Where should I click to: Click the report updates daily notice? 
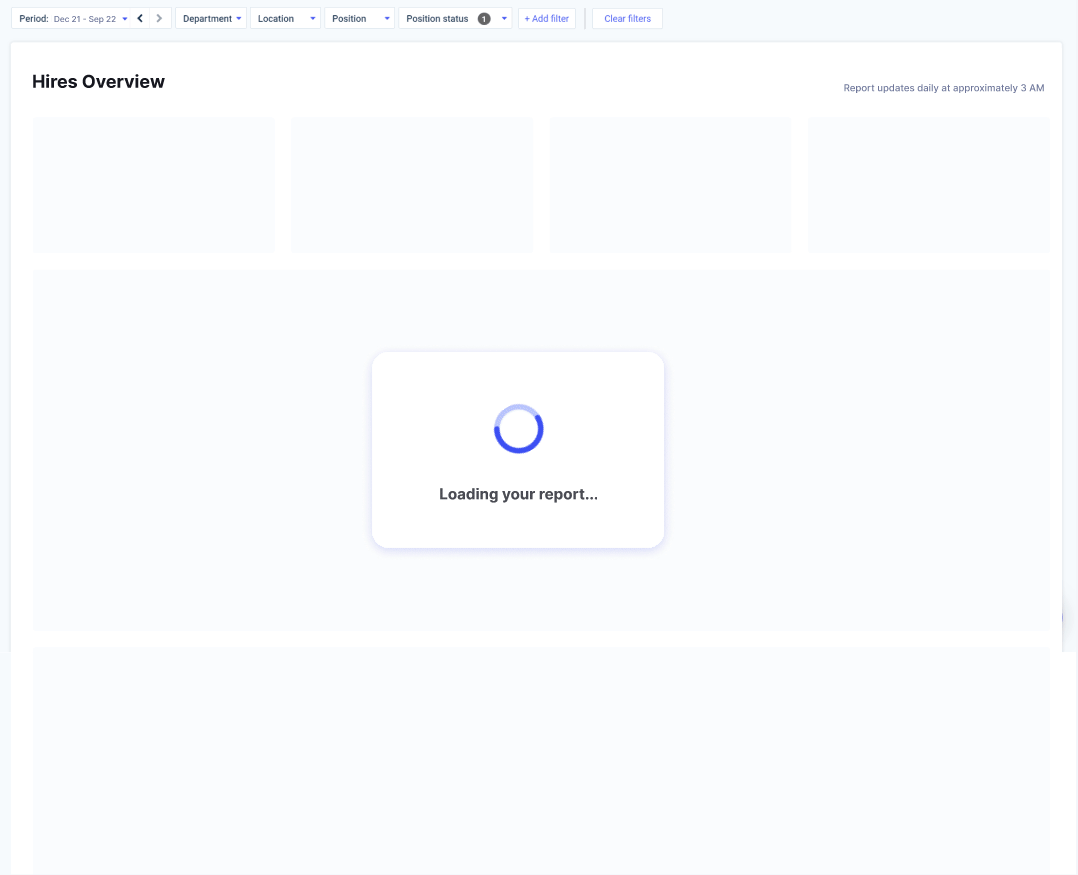943,88
